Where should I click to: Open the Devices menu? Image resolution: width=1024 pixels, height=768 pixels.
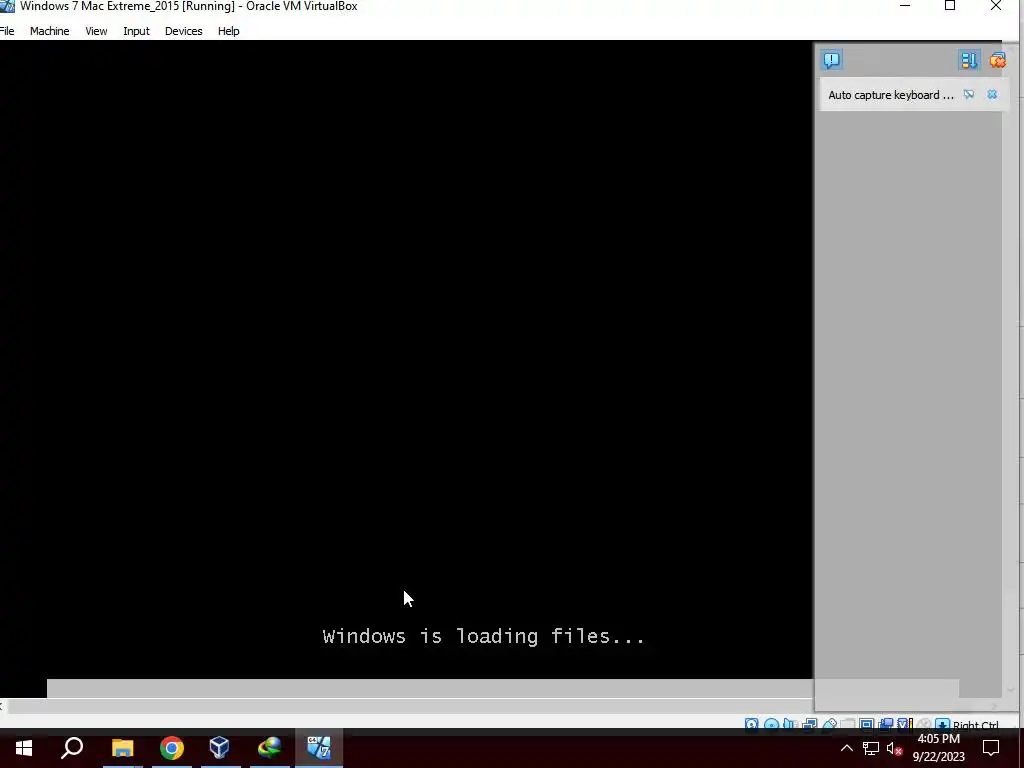184,31
